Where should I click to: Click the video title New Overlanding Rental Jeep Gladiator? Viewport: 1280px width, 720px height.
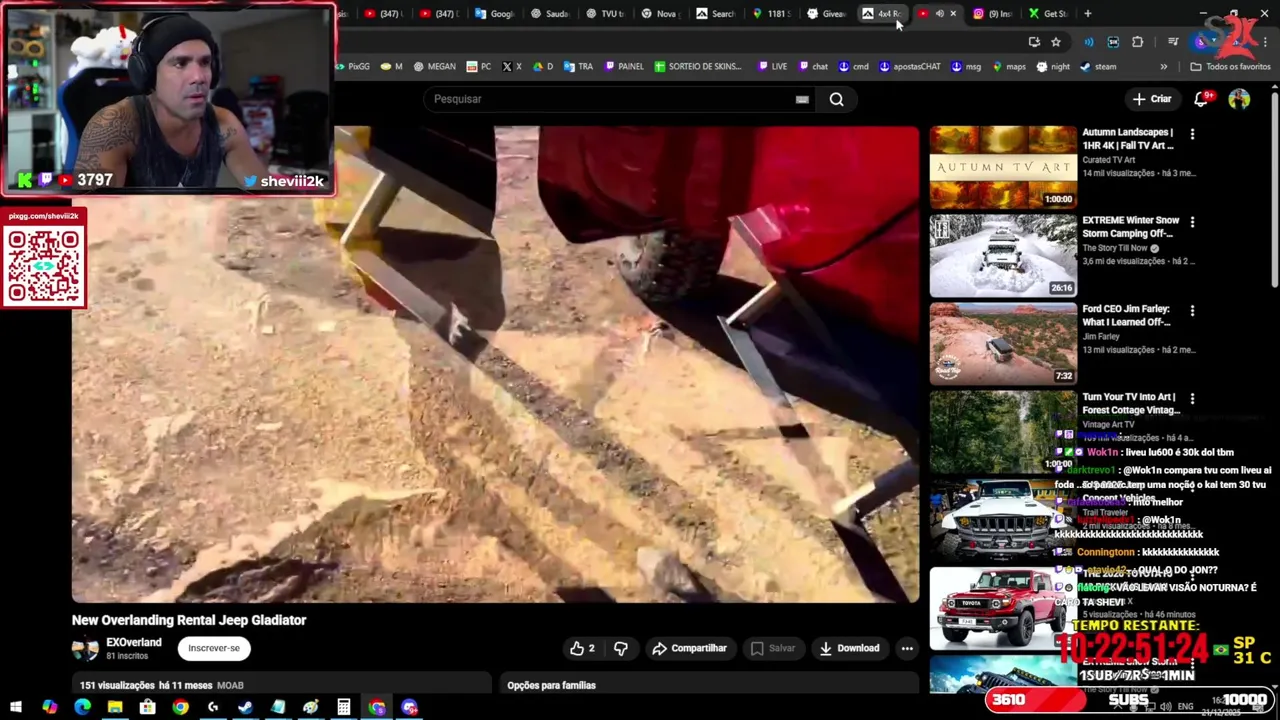pyautogui.click(x=189, y=620)
